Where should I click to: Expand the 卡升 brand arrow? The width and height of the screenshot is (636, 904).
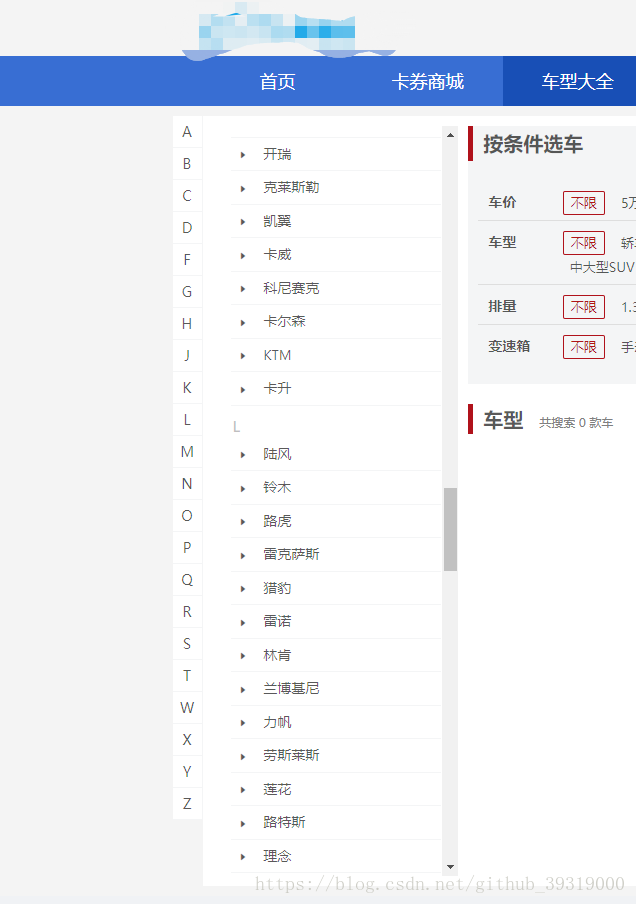click(x=243, y=389)
